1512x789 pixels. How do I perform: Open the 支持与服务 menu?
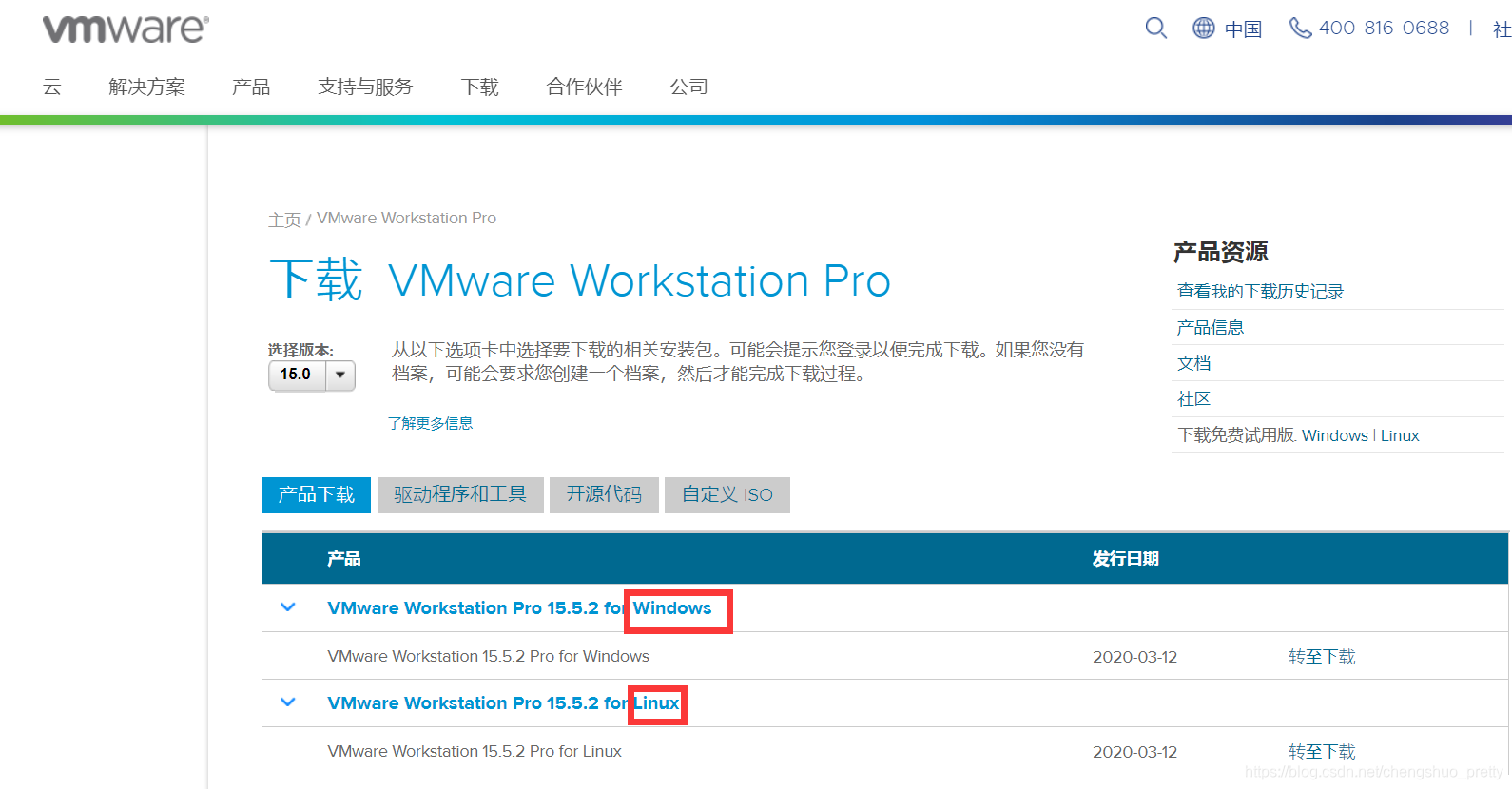coord(365,87)
